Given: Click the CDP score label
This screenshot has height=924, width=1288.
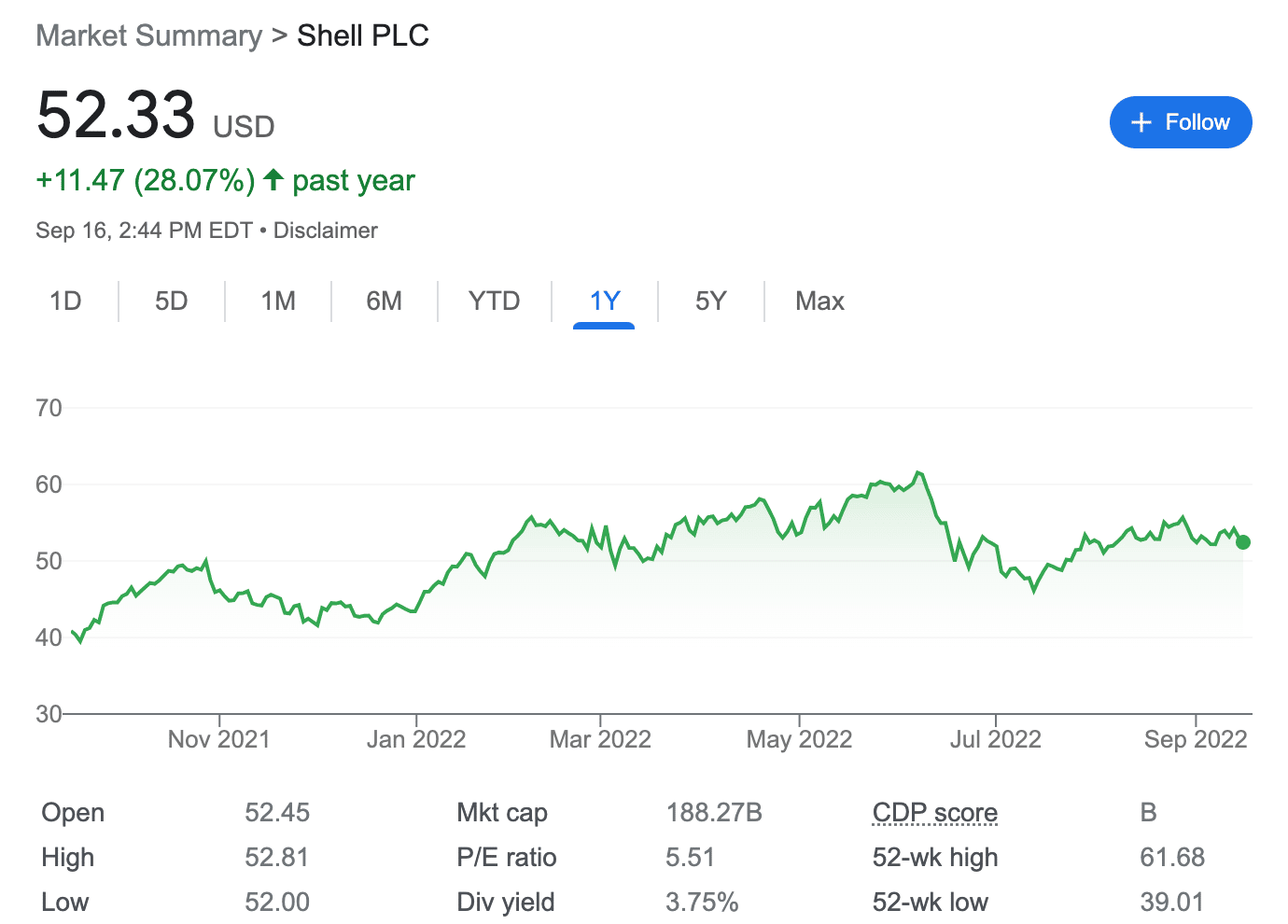Looking at the screenshot, I should 935,813.
